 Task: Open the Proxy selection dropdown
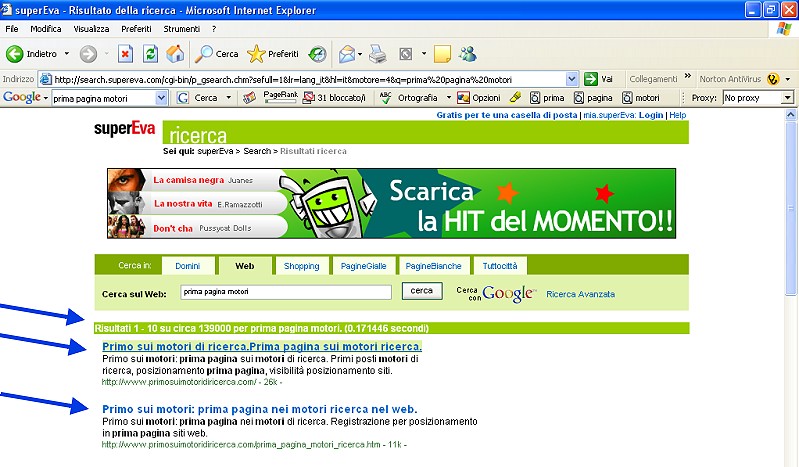[787, 98]
